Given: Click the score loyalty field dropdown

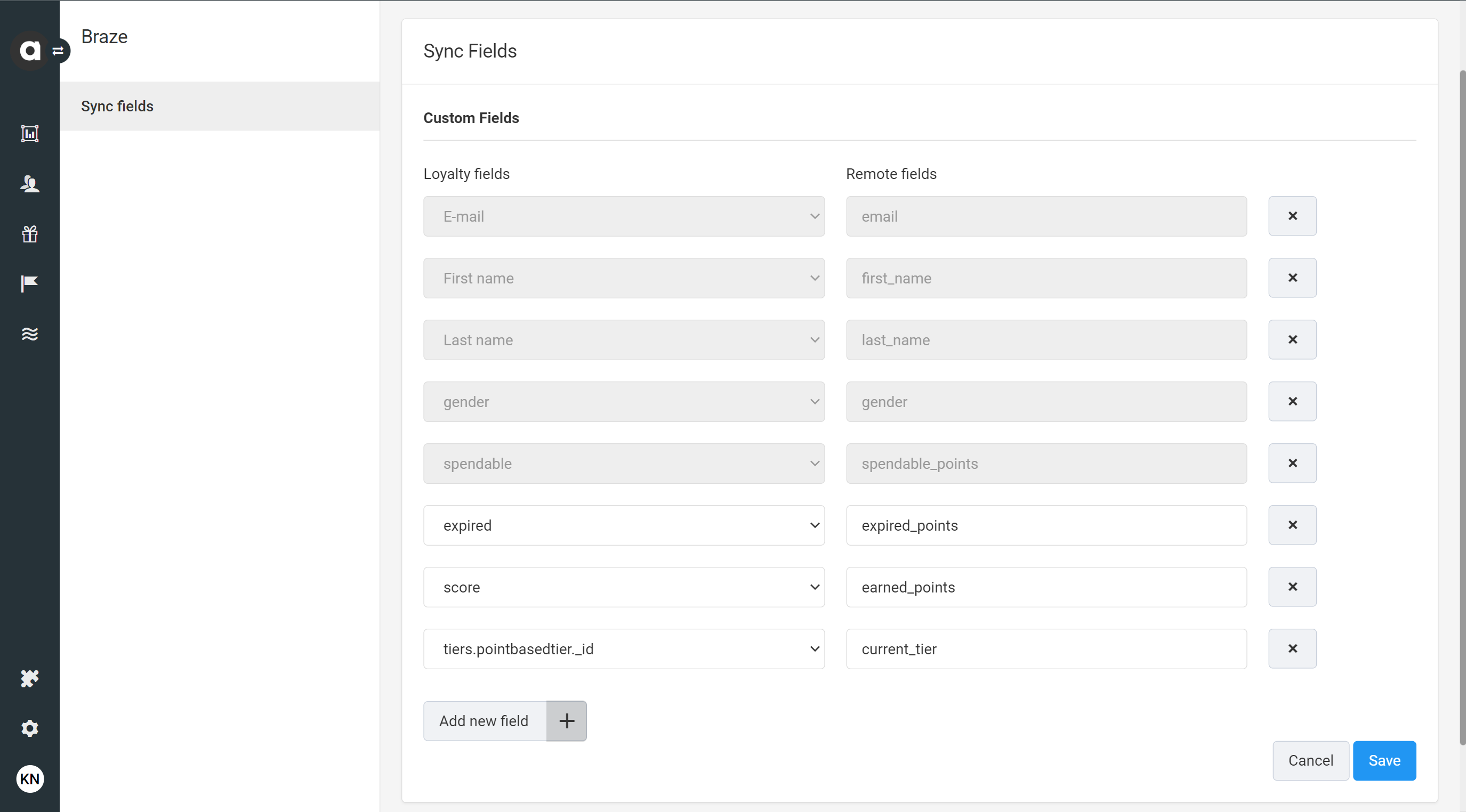Looking at the screenshot, I should [624, 587].
